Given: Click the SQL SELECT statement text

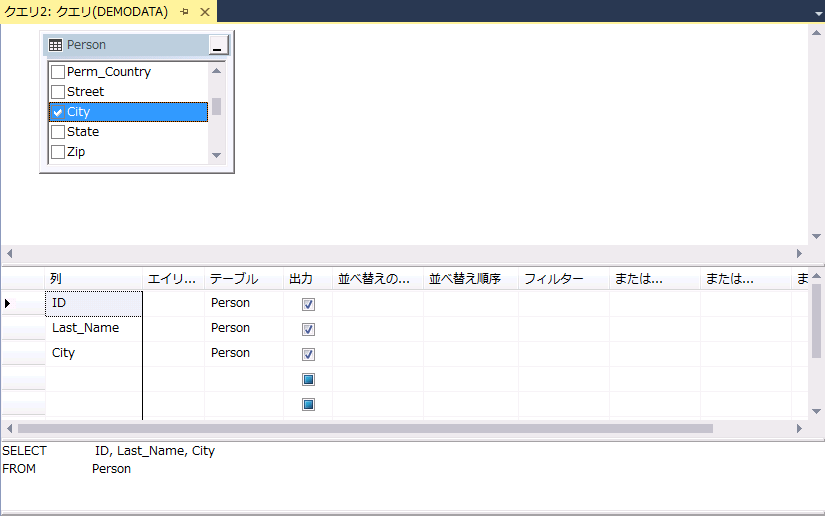Looking at the screenshot, I should click(x=154, y=451).
